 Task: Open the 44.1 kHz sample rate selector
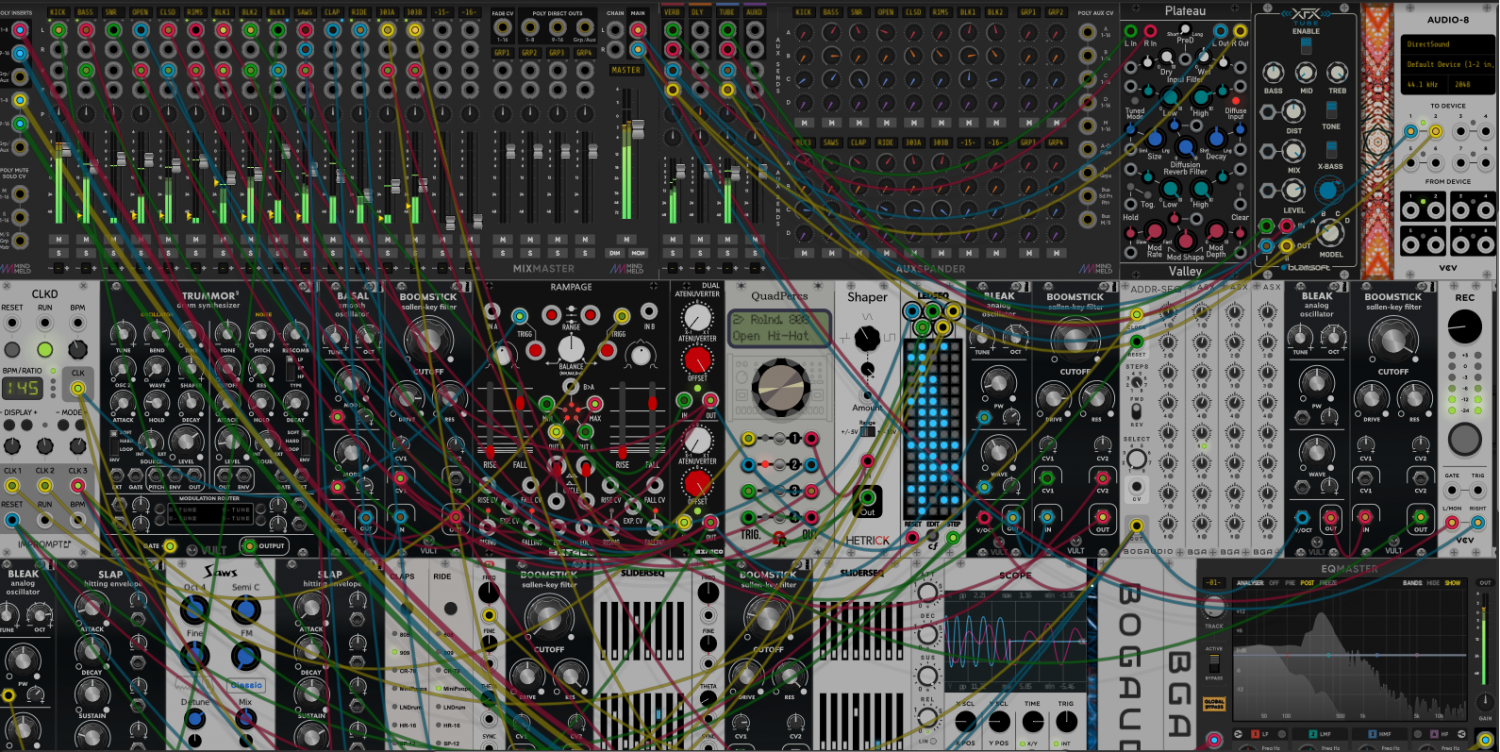[x=1423, y=84]
